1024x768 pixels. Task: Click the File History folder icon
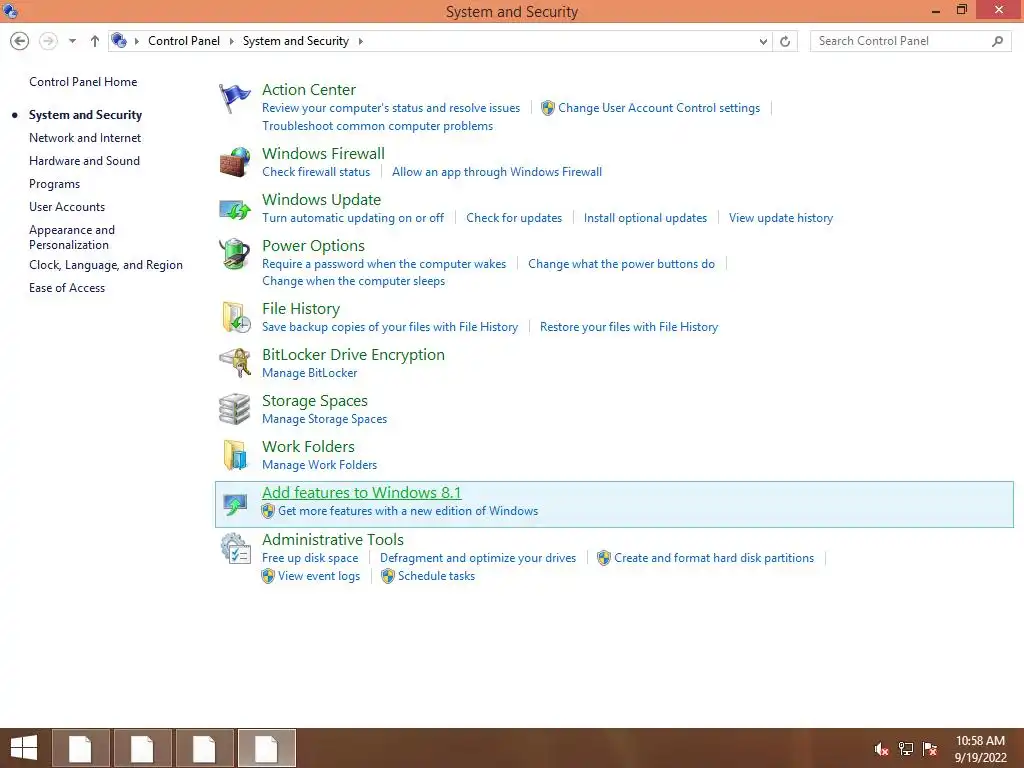[x=234, y=317]
